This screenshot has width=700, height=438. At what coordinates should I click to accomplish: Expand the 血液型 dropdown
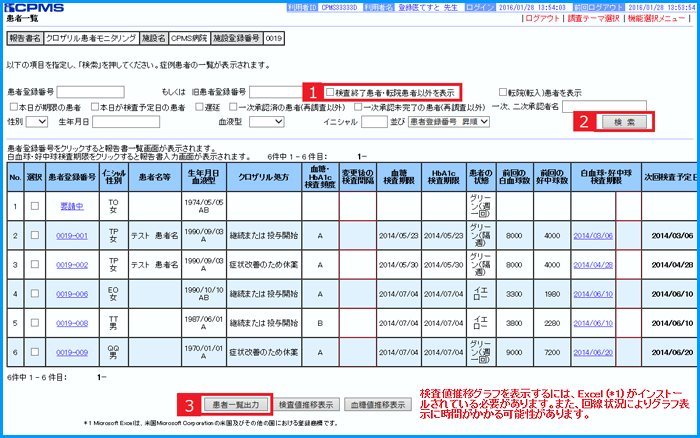pyautogui.click(x=266, y=121)
